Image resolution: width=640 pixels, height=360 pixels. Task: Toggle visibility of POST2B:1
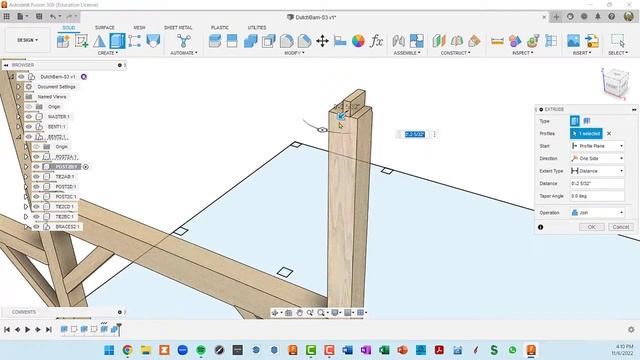pyautogui.click(x=36, y=167)
